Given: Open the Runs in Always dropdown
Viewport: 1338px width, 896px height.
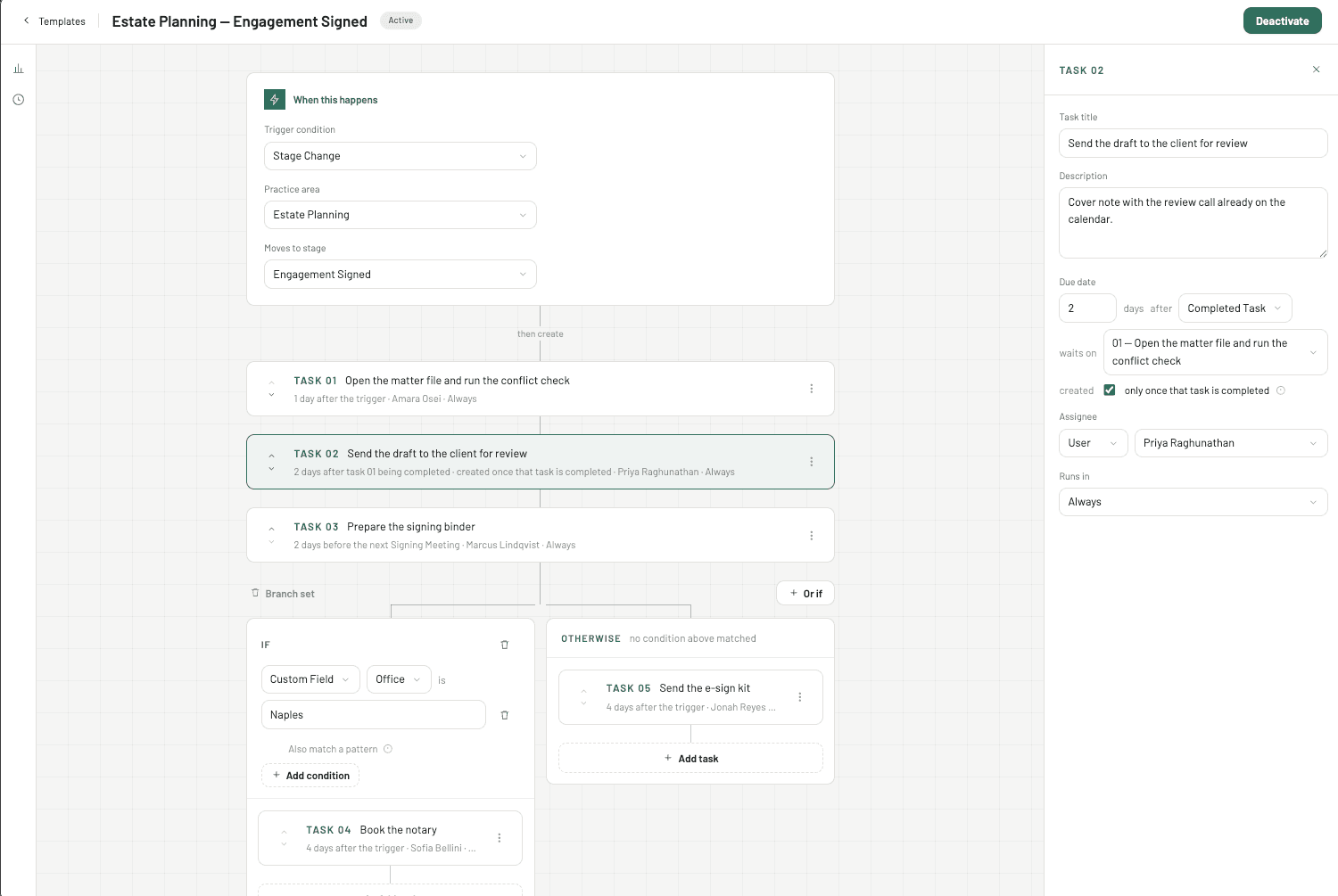Looking at the screenshot, I should point(1193,502).
